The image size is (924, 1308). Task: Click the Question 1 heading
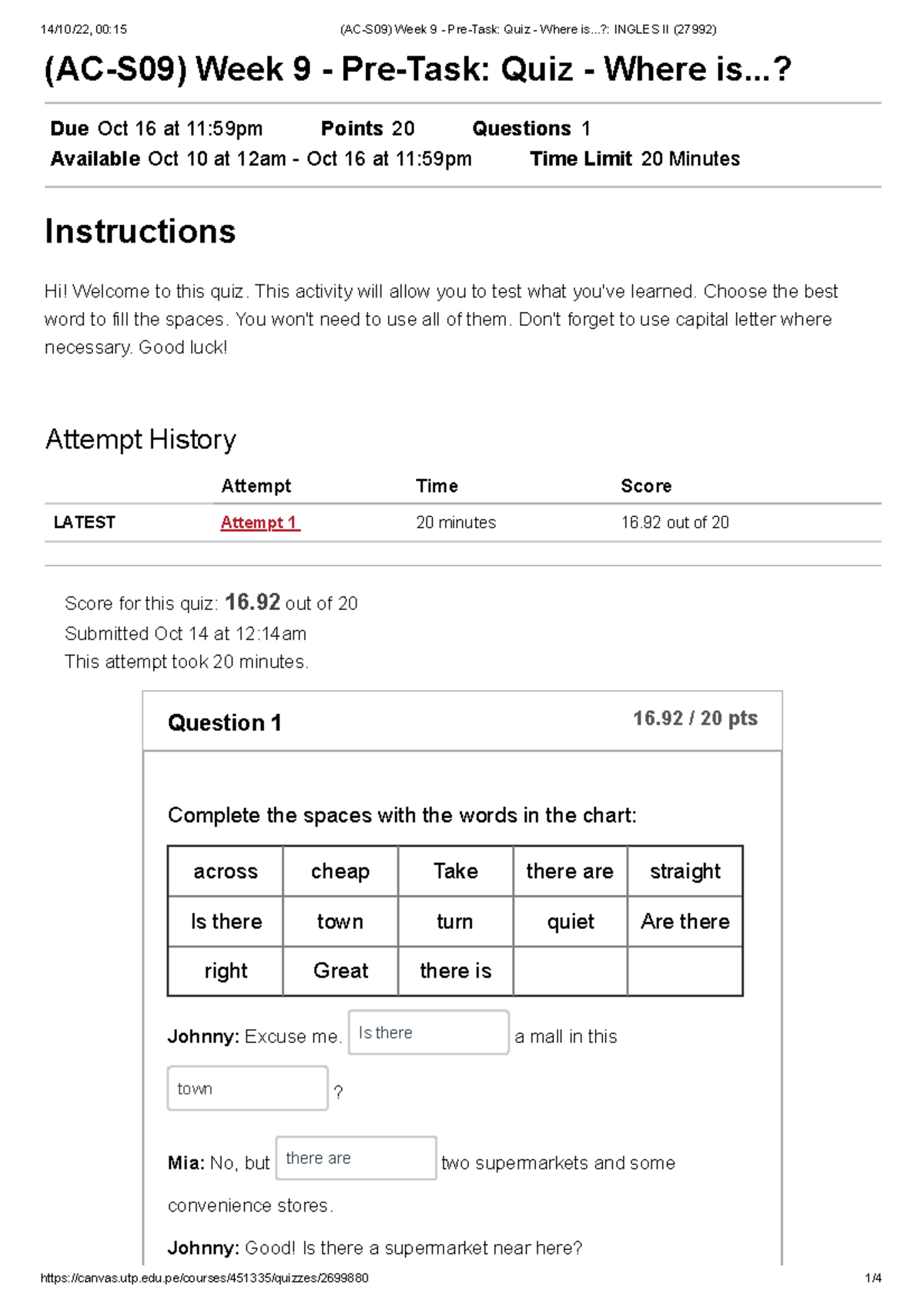click(x=225, y=723)
